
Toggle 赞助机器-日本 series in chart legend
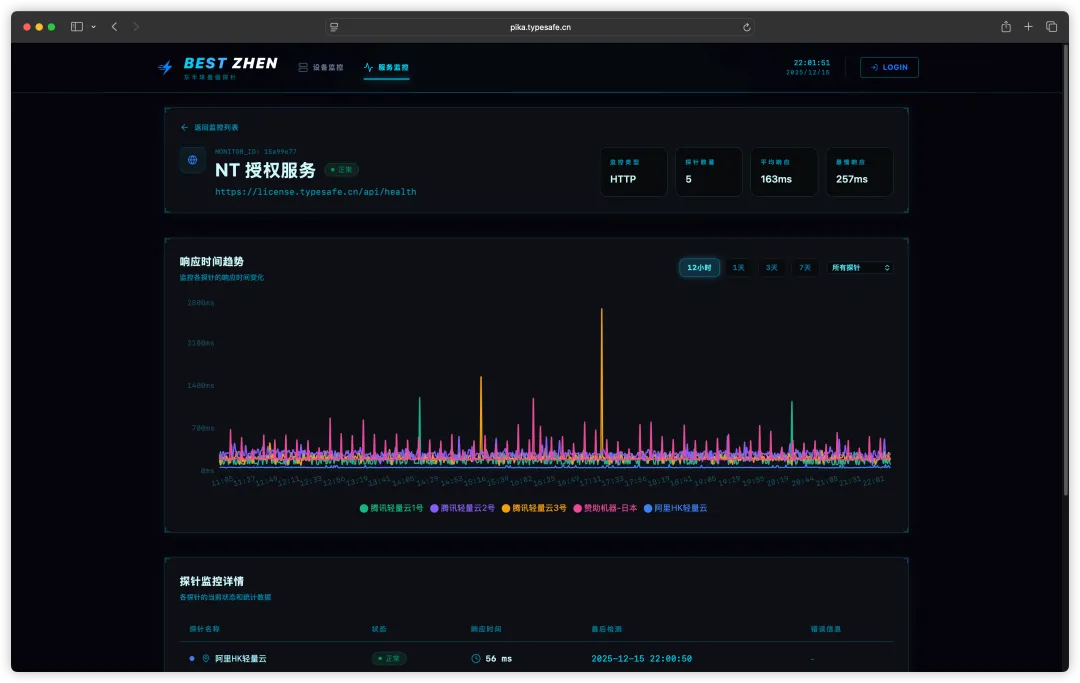coord(605,508)
